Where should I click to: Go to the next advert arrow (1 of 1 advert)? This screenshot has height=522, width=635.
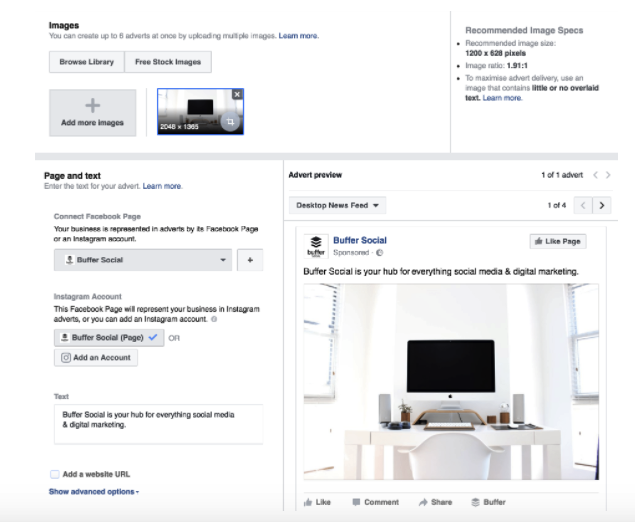(x=608, y=175)
